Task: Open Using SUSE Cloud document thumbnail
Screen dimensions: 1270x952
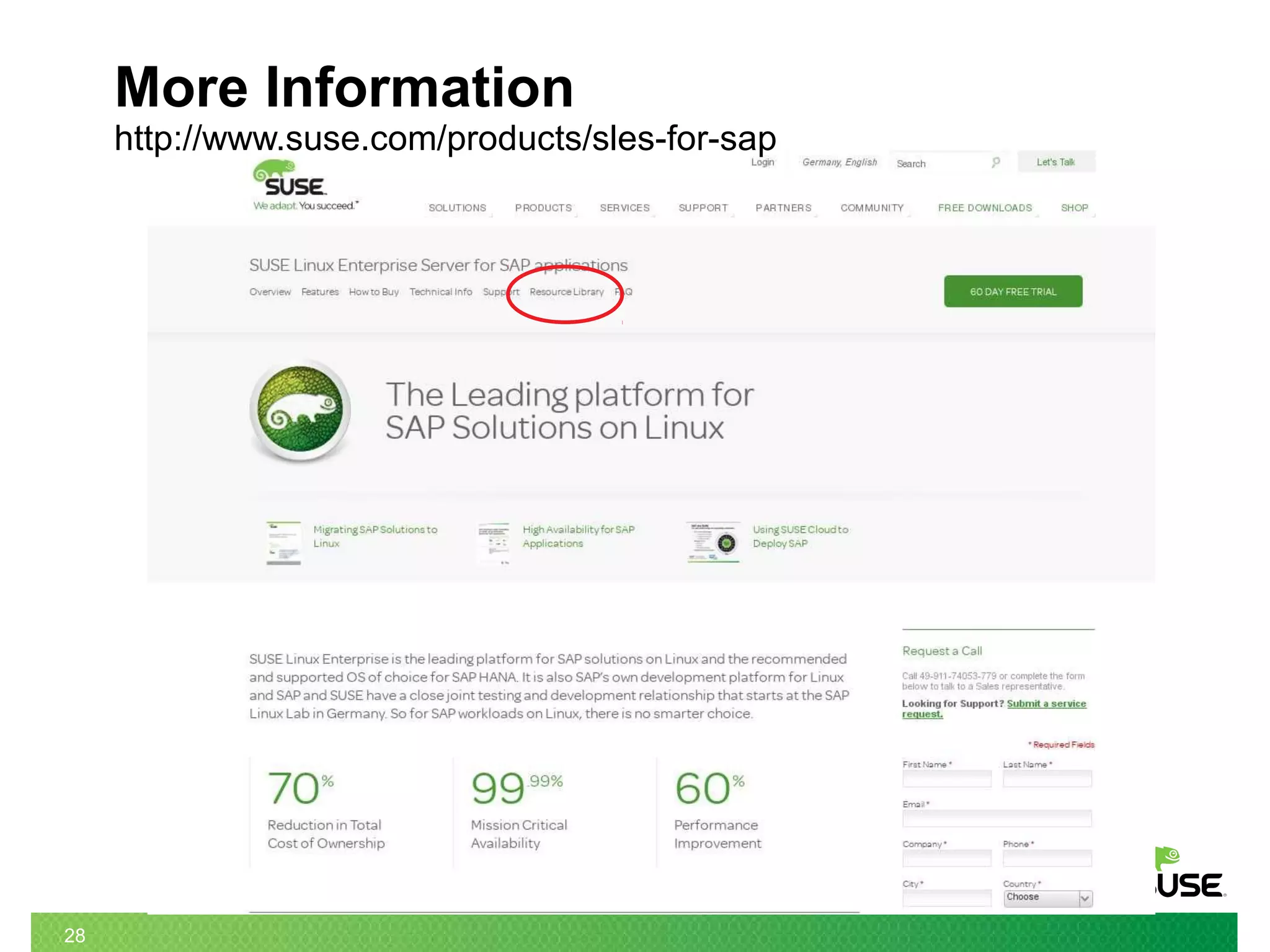Action: (x=713, y=542)
